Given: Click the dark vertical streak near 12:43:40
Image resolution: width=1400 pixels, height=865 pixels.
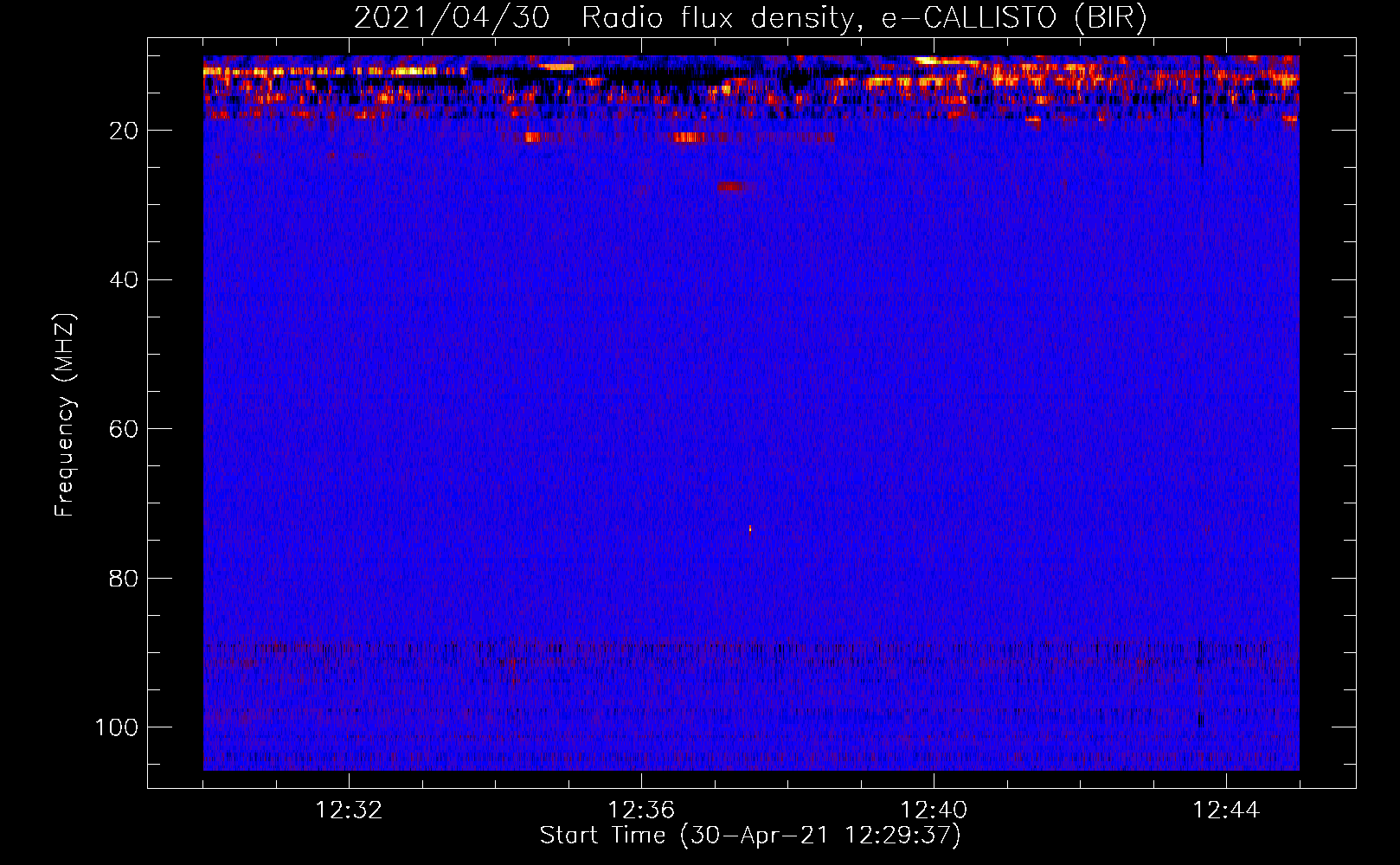Looking at the screenshot, I should coord(1202,112).
